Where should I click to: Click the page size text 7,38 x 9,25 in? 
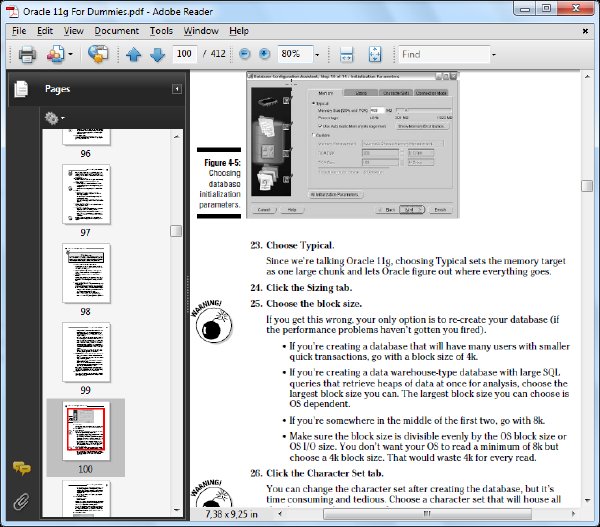[x=232, y=514]
